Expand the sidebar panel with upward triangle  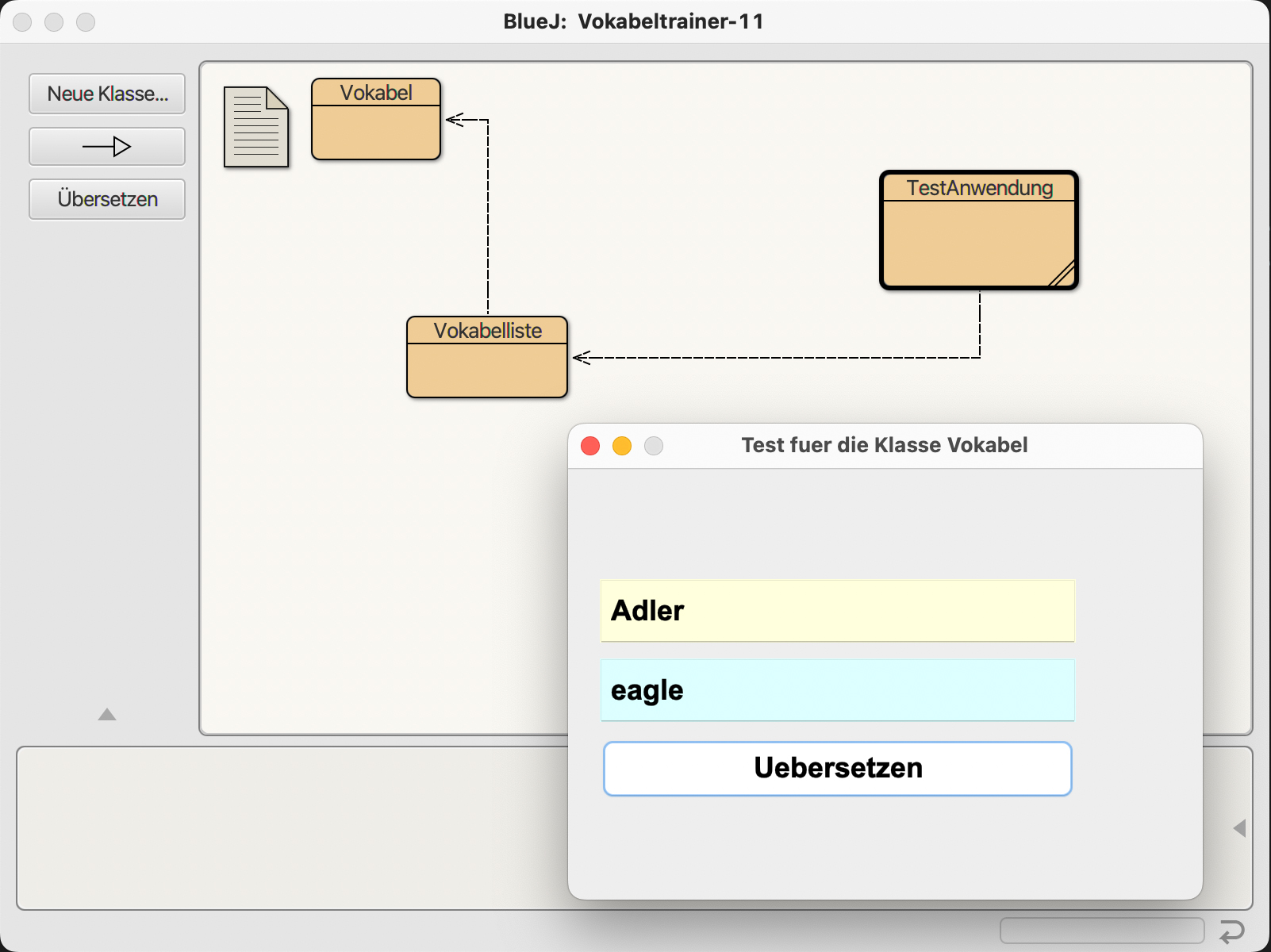[107, 715]
